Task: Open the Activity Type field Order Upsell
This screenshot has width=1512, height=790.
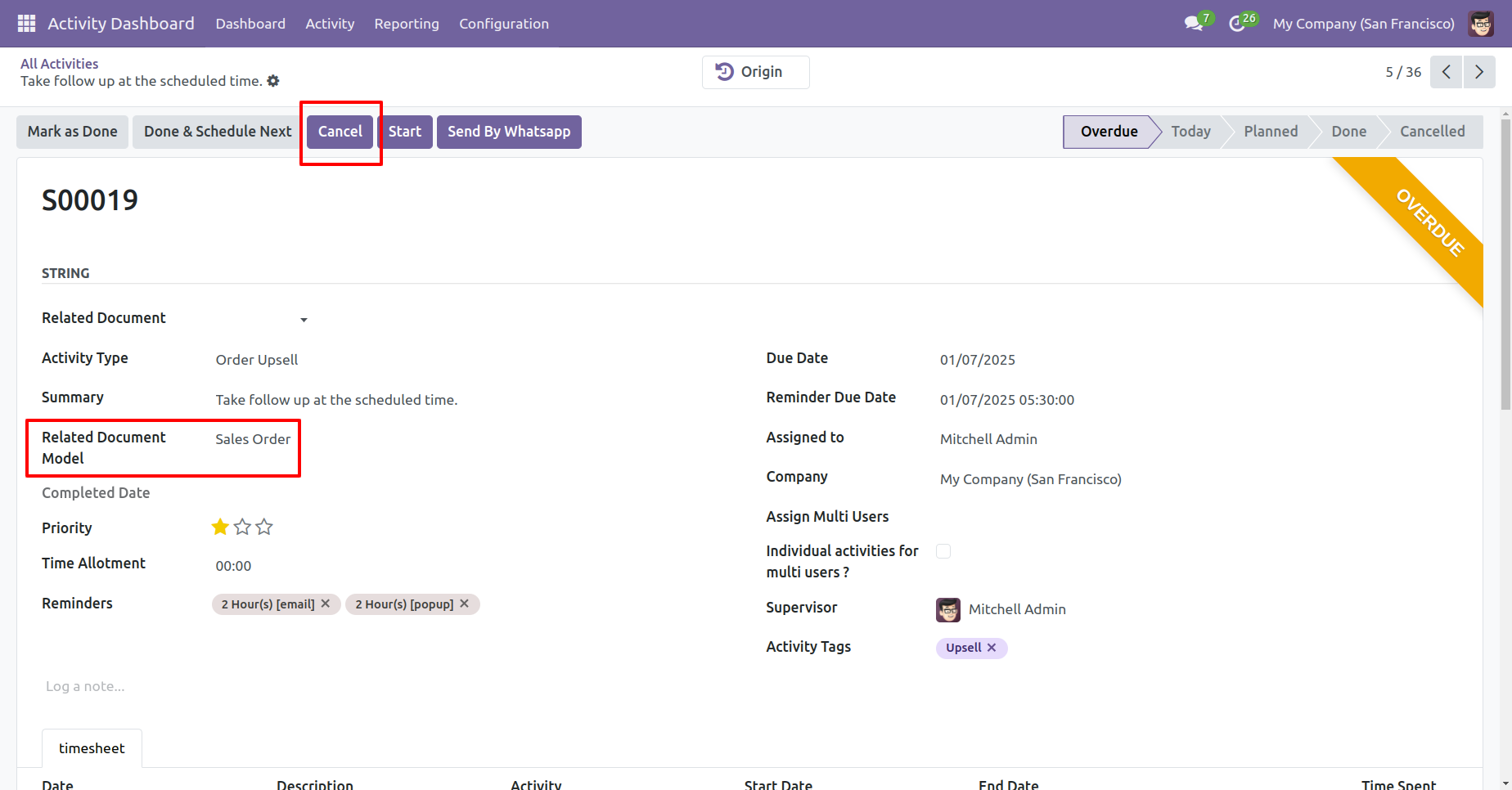Action: (x=257, y=360)
